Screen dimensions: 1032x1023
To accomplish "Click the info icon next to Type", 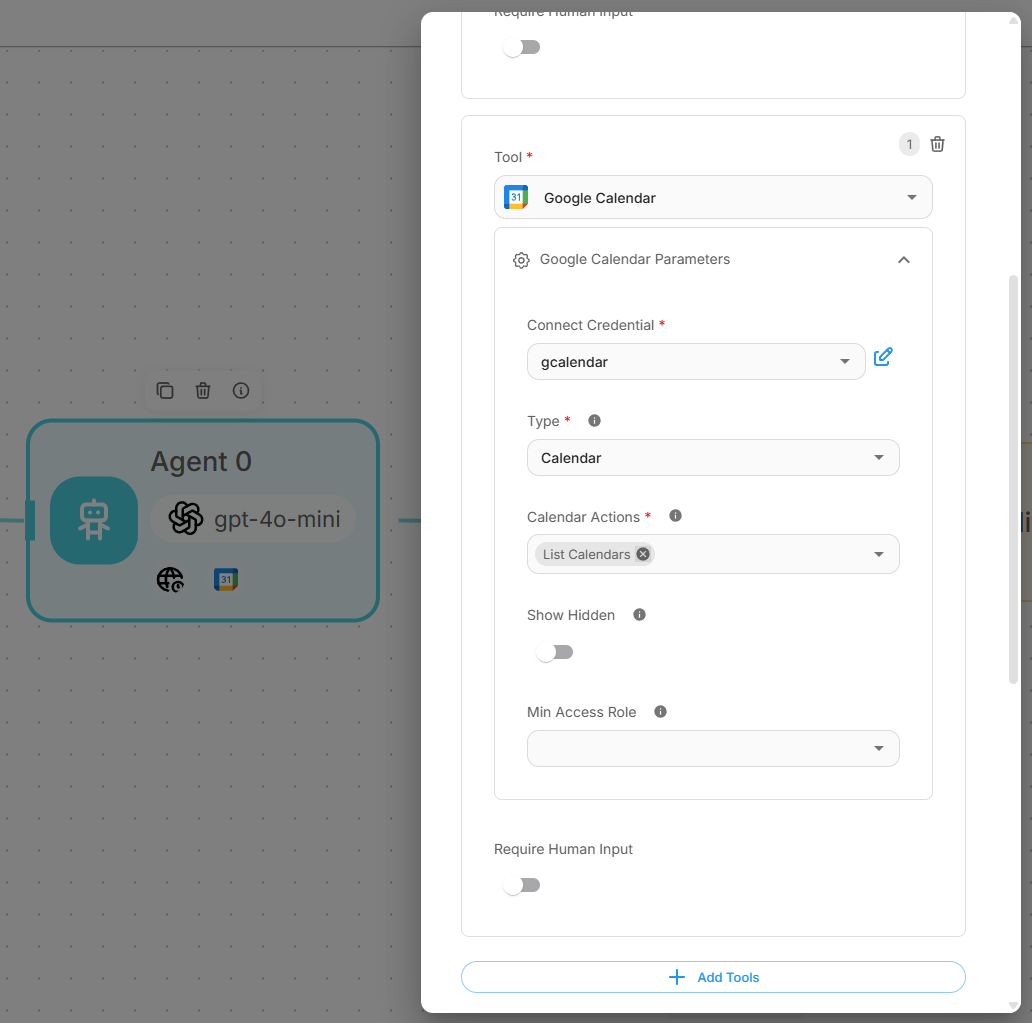I will click(595, 421).
